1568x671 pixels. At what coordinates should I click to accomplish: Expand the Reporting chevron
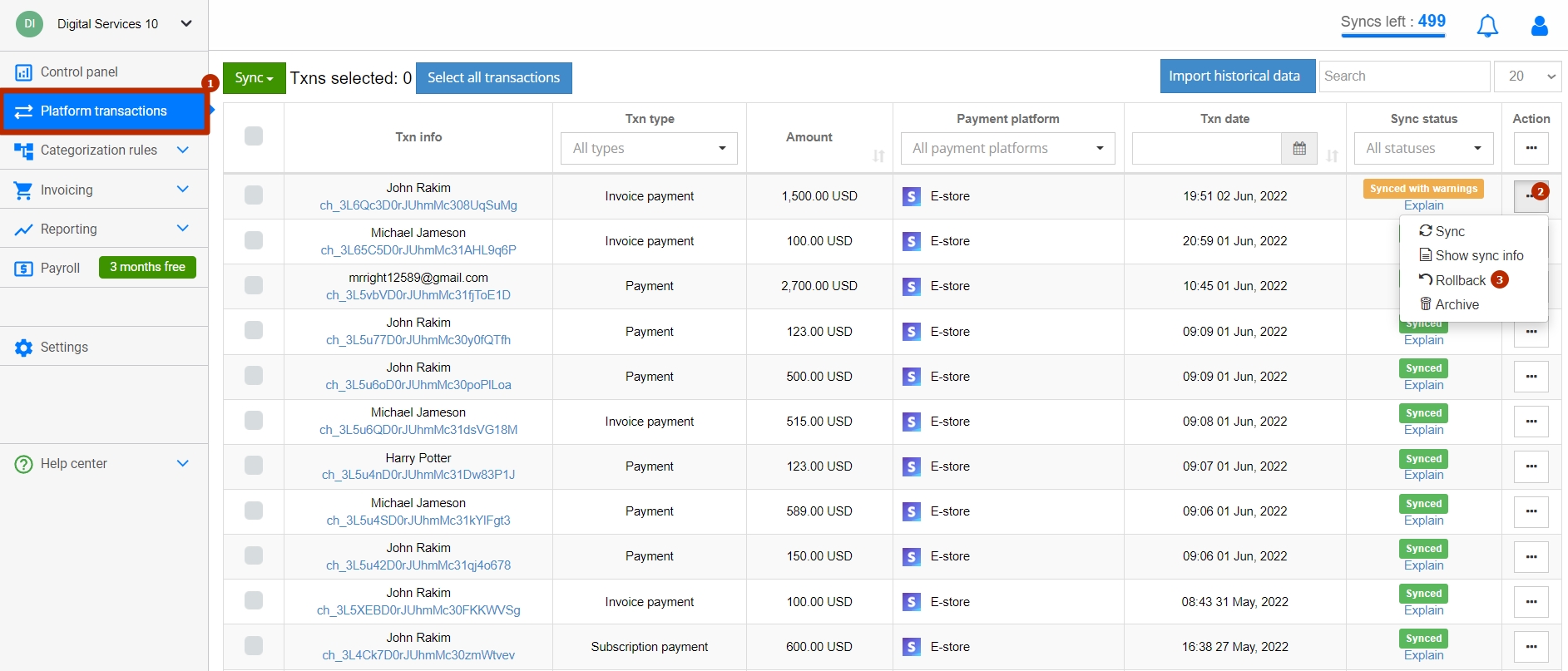[183, 229]
